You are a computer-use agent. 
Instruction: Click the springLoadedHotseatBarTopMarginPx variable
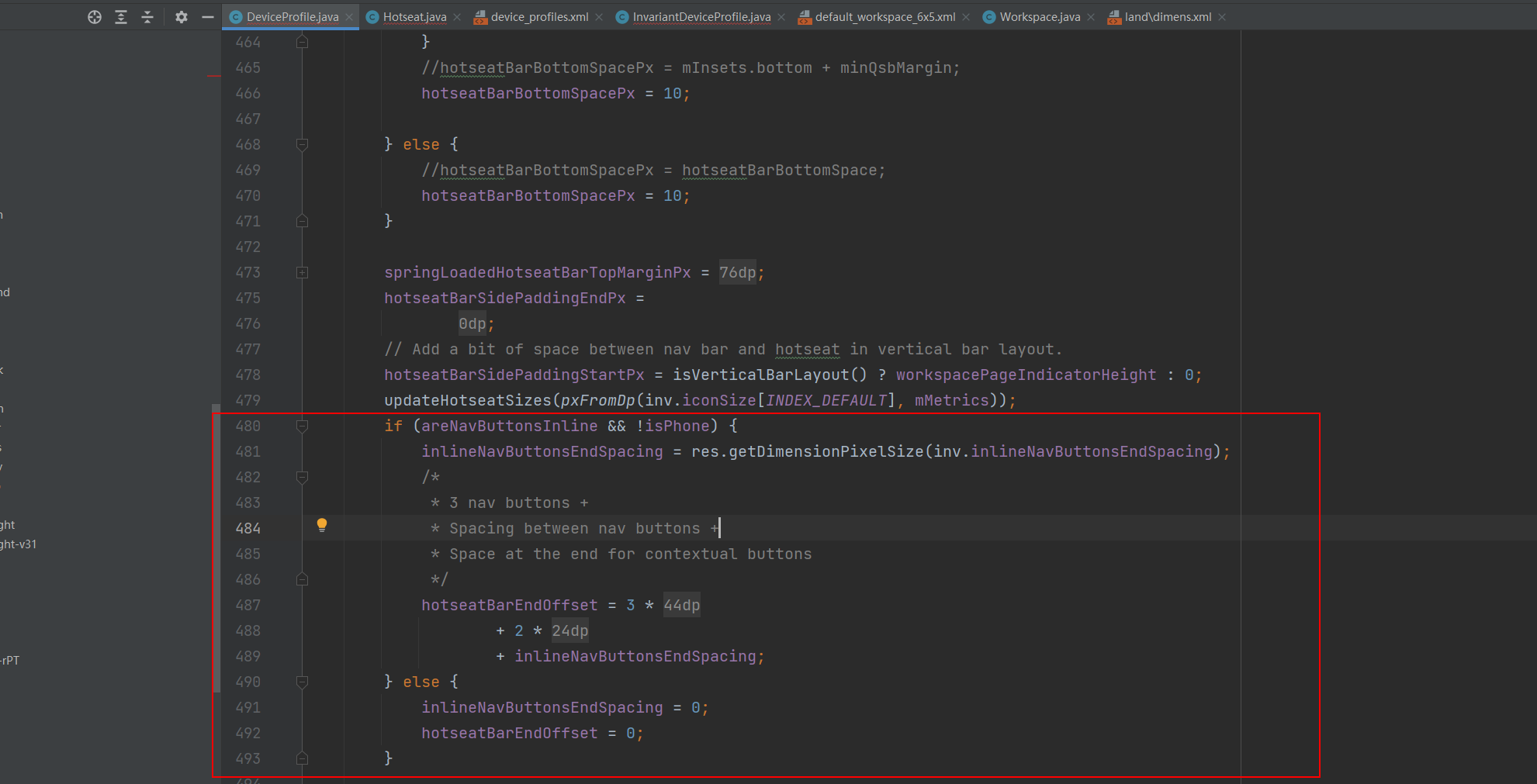coord(538,272)
